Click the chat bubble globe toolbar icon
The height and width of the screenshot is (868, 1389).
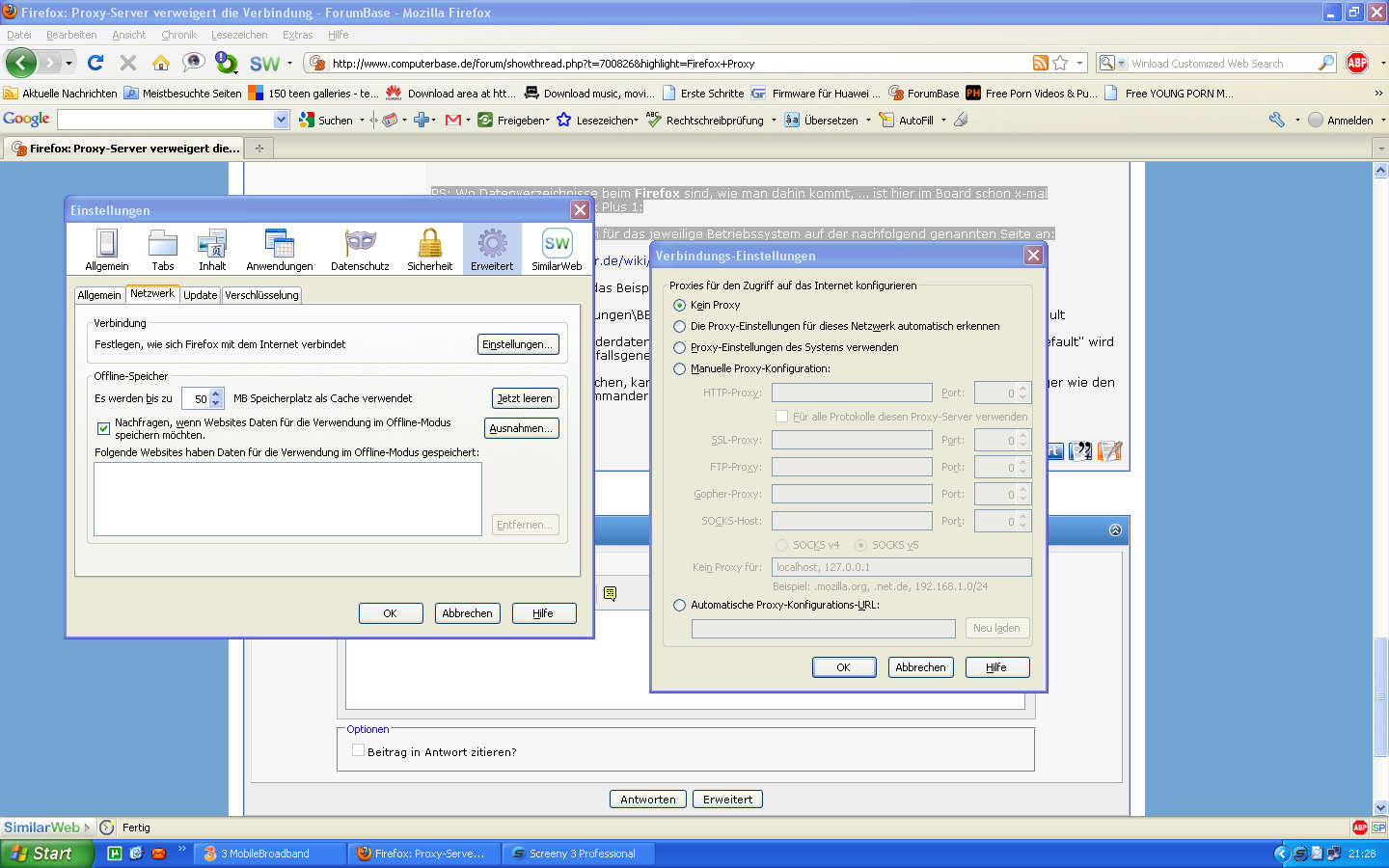pyautogui.click(x=193, y=63)
